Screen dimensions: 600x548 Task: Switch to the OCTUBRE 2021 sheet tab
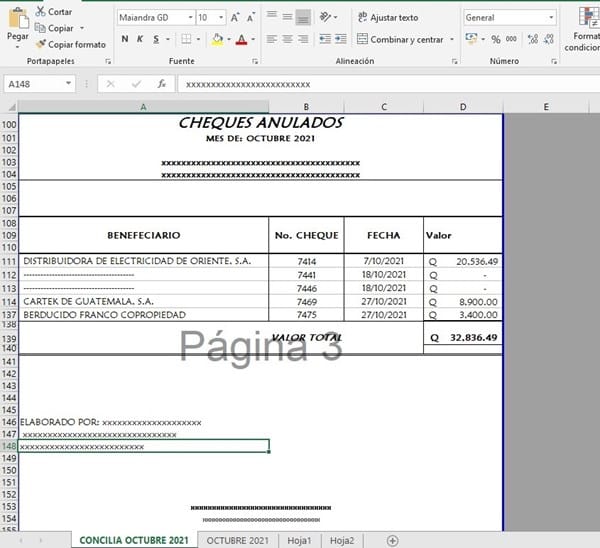pyautogui.click(x=236, y=540)
